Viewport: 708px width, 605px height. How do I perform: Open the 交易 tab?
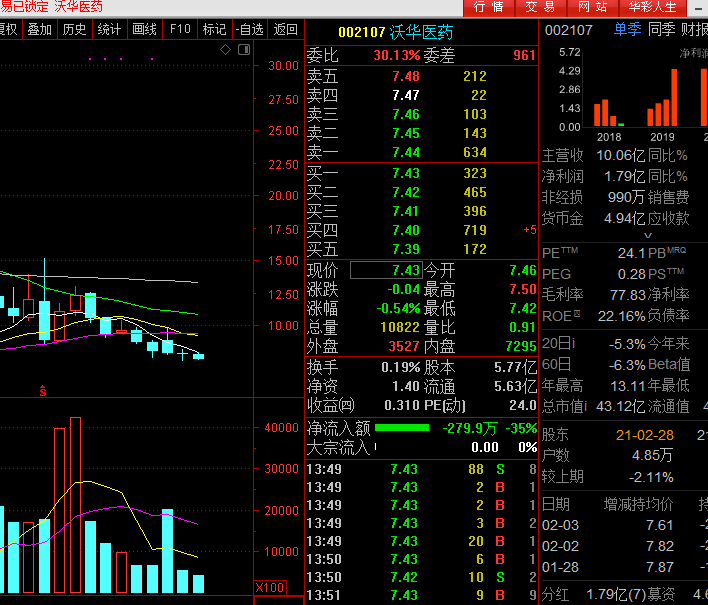[540, 7]
